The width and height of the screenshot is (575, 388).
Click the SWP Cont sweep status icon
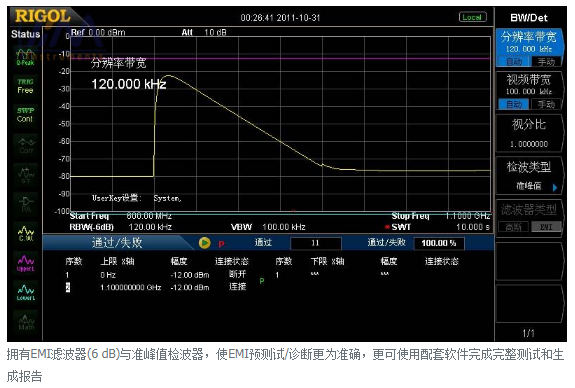coord(25,115)
